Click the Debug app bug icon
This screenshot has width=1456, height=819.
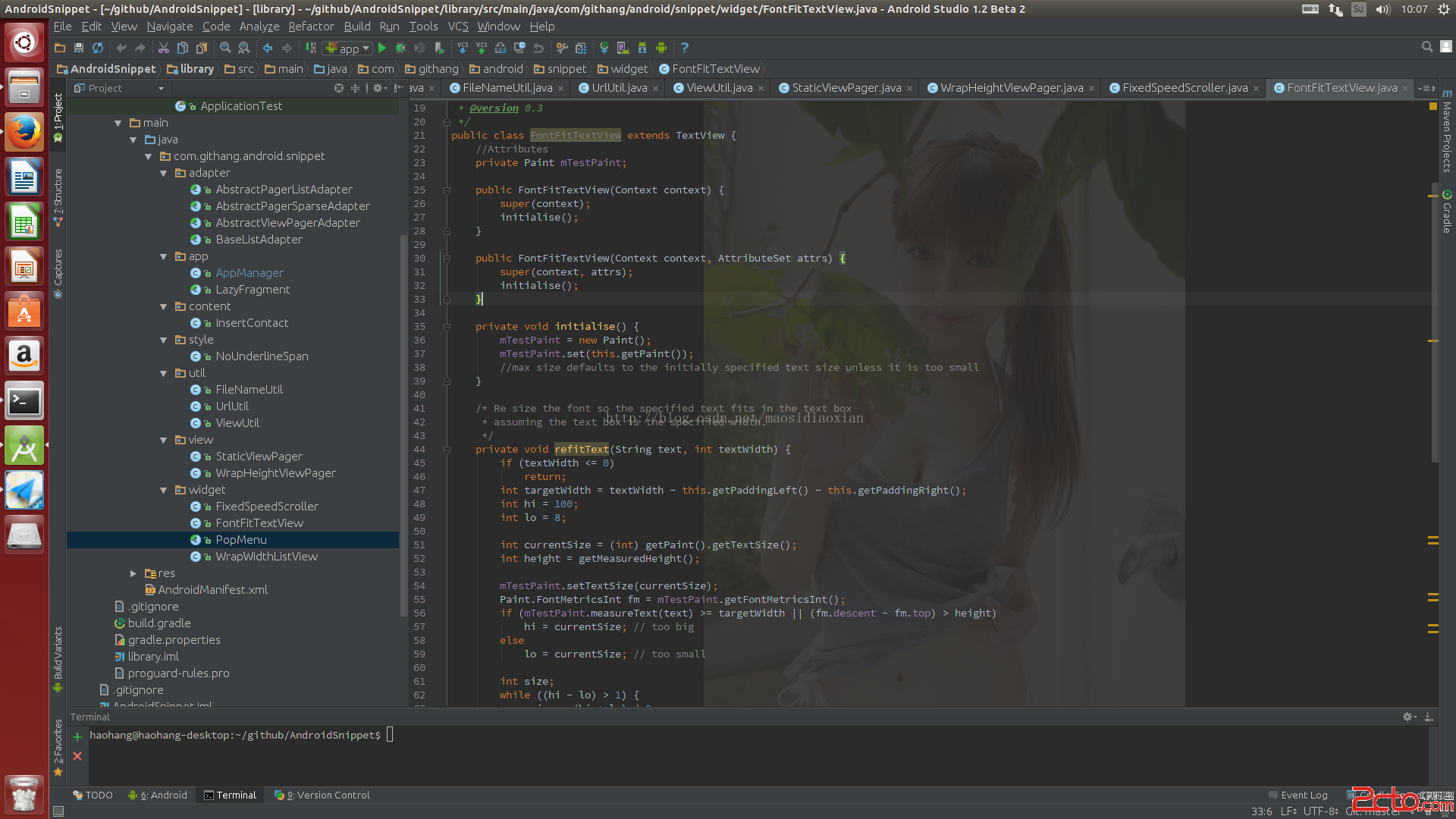point(400,48)
